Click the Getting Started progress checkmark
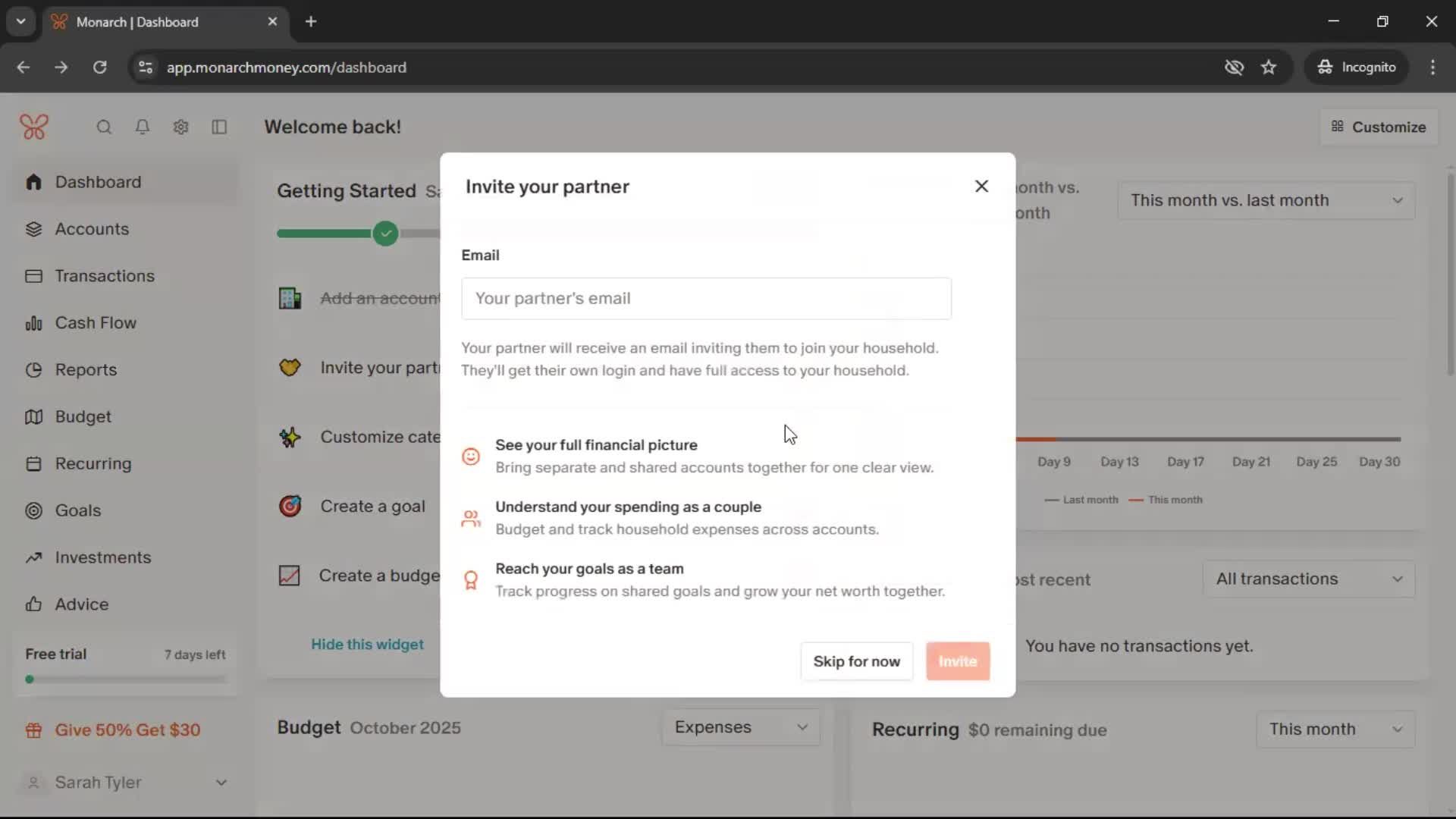1456x819 pixels. (x=385, y=234)
